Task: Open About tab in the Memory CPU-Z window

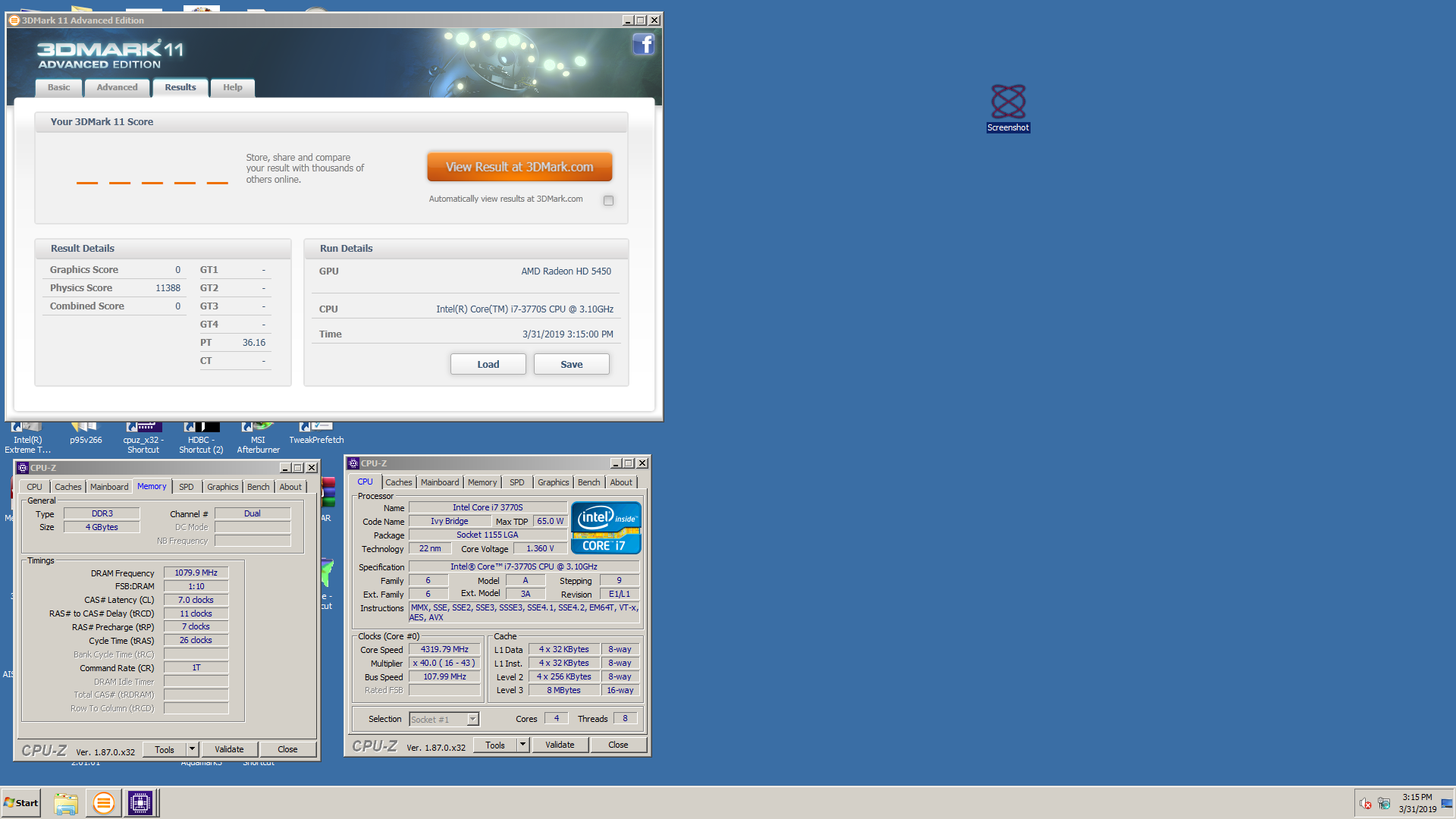Action: (290, 487)
